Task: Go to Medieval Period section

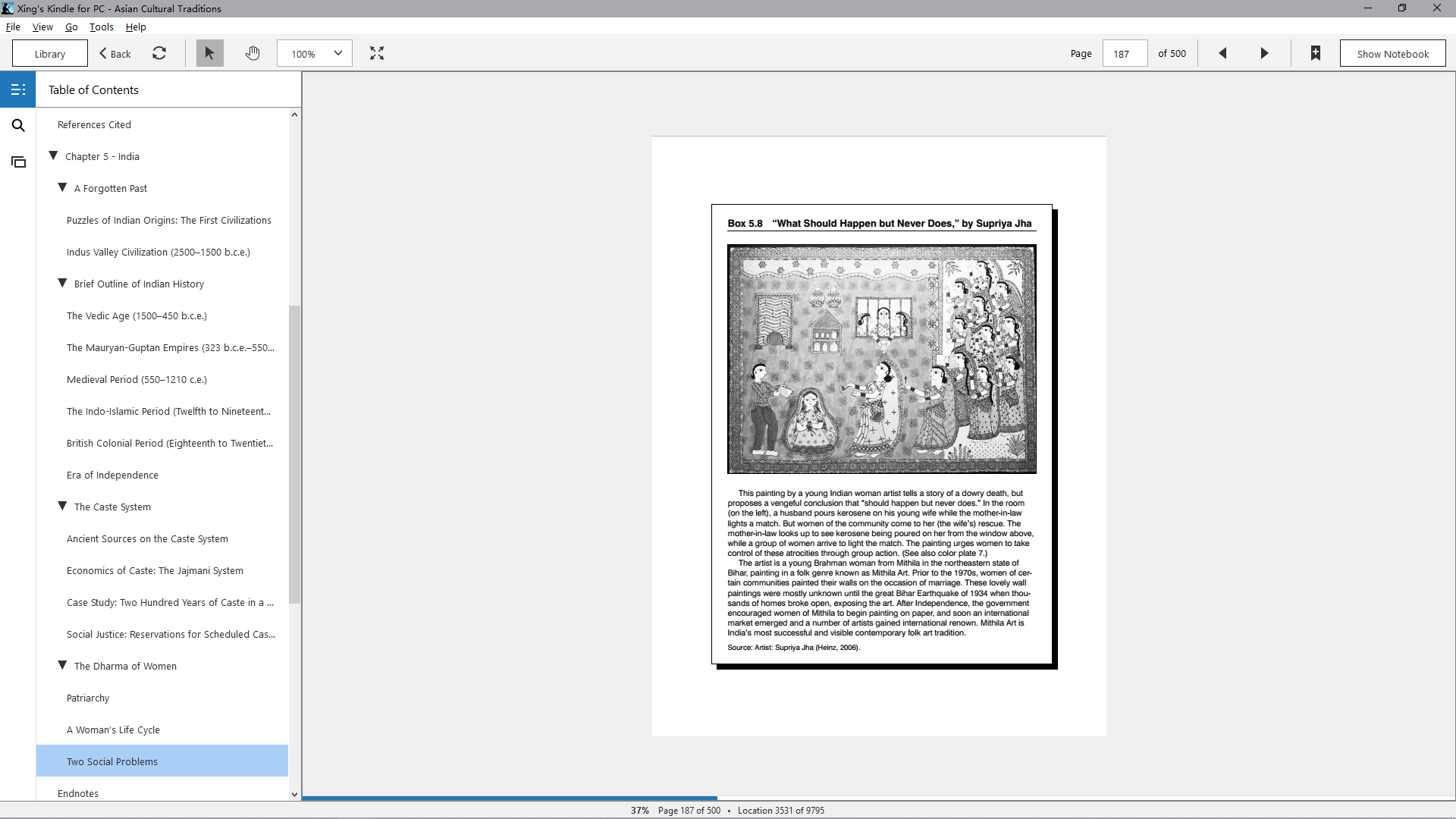Action: (136, 379)
